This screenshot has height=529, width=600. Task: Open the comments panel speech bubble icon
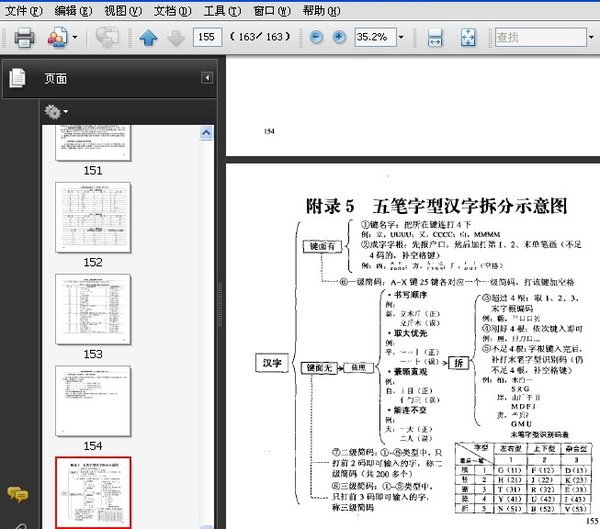tap(17, 494)
